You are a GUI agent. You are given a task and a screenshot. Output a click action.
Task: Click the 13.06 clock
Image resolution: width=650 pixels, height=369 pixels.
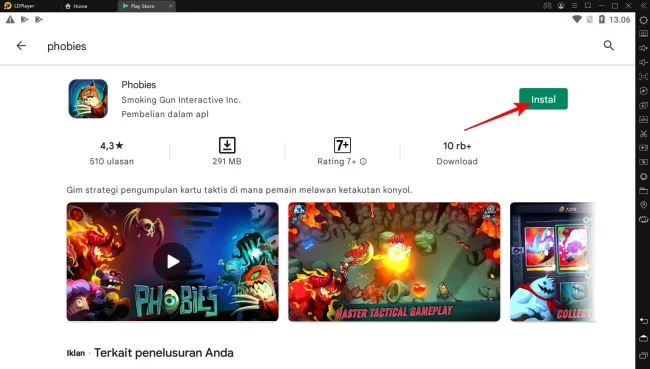point(620,20)
